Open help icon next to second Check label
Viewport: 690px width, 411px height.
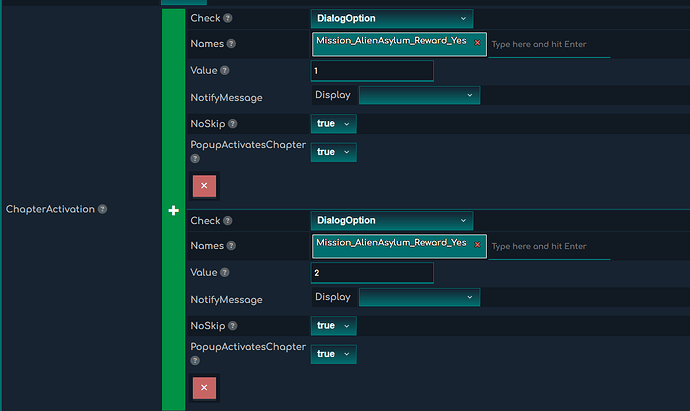click(x=228, y=220)
